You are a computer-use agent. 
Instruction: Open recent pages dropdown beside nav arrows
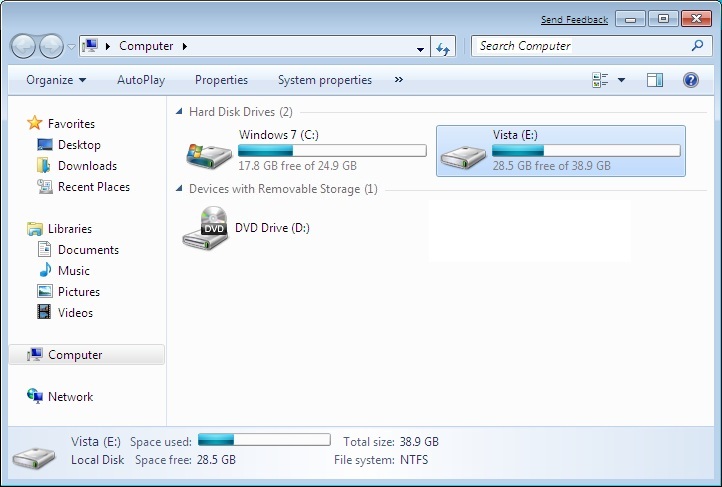71,46
